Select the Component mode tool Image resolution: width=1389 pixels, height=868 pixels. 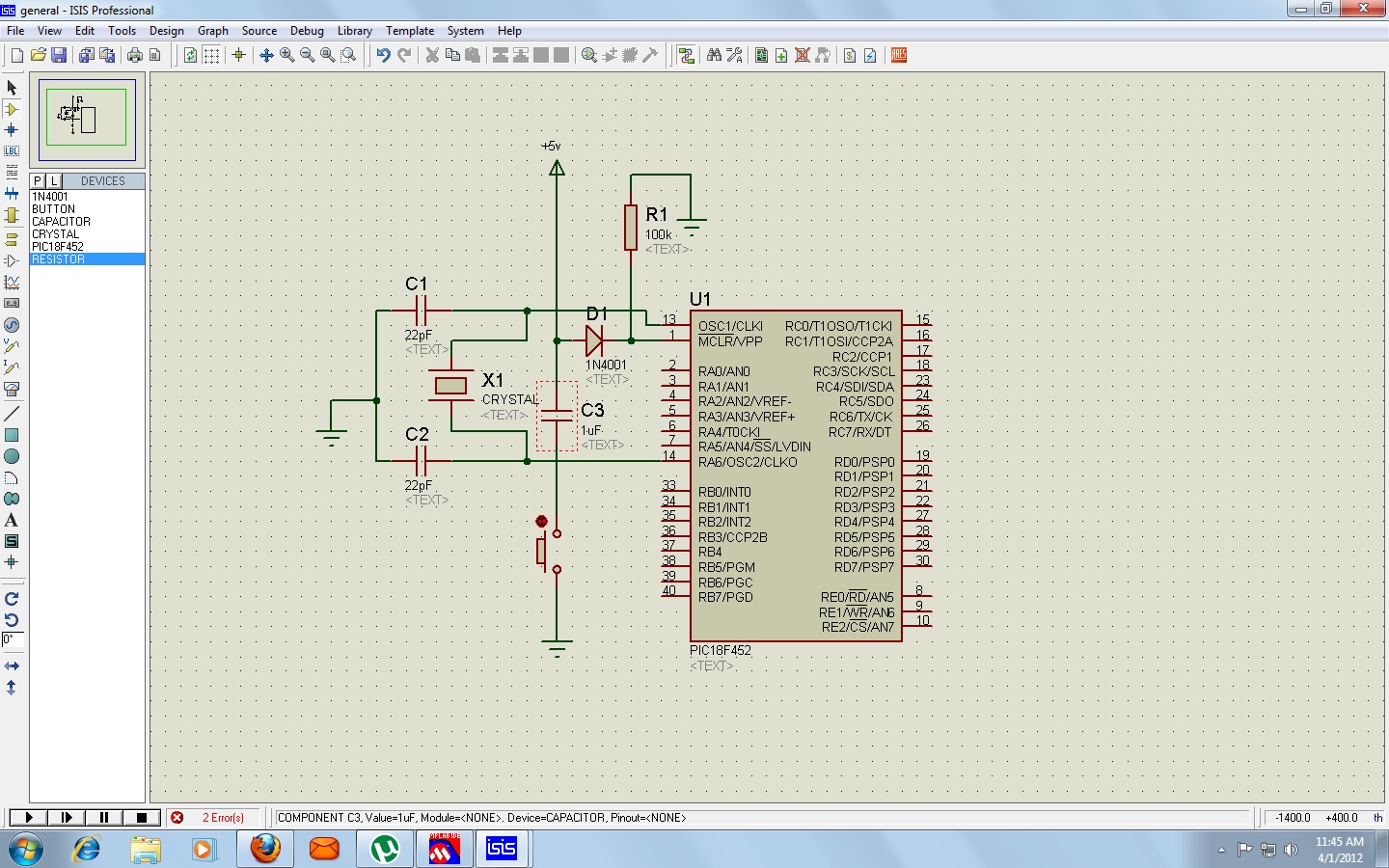[12, 109]
